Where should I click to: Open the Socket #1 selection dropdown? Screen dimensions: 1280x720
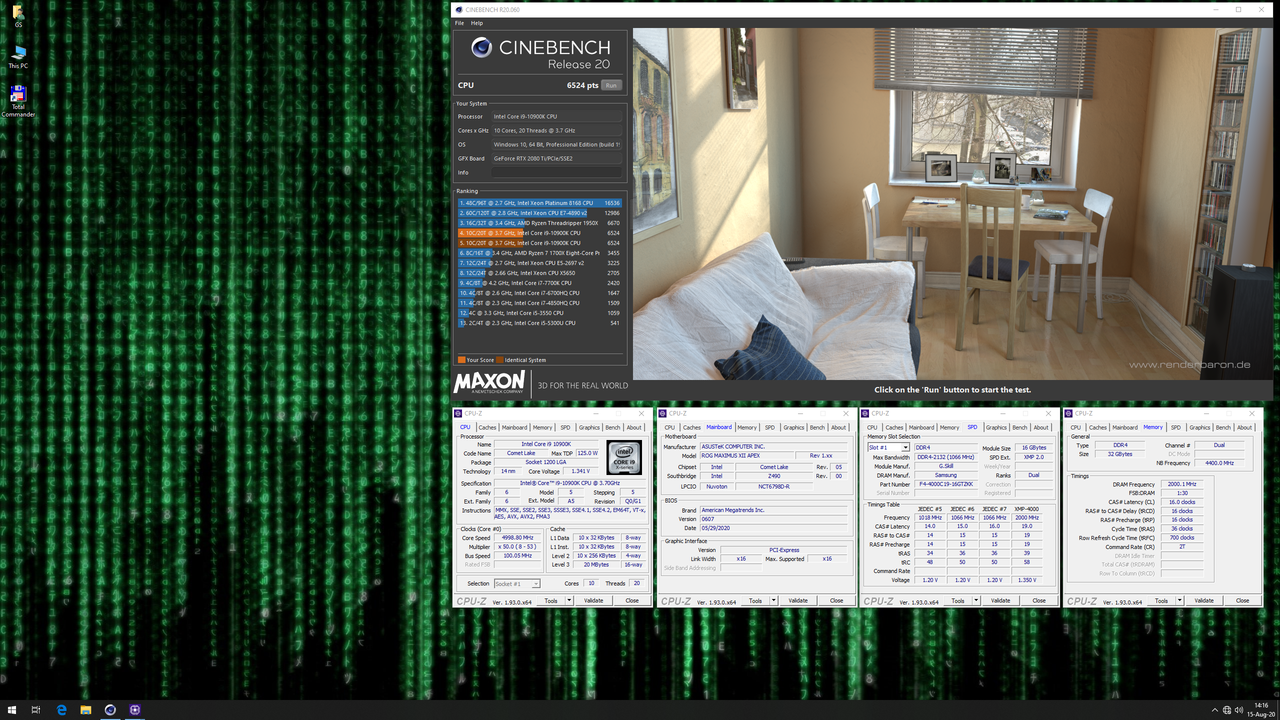tap(516, 583)
